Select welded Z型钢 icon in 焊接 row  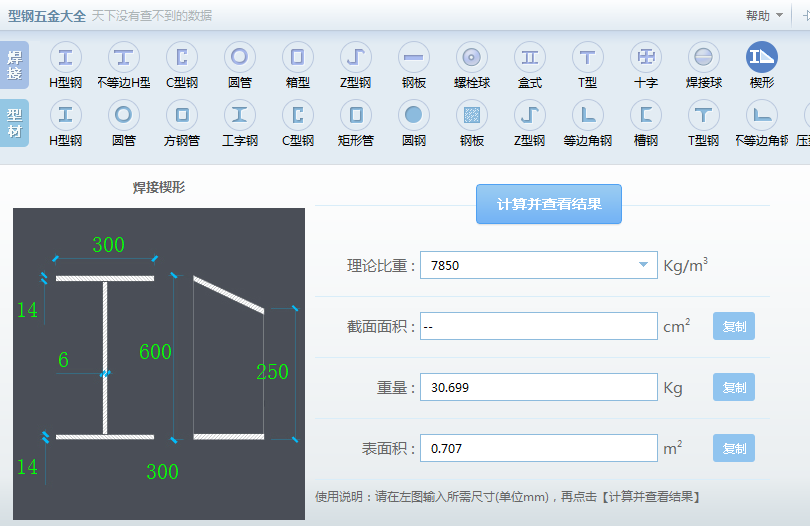click(355, 57)
